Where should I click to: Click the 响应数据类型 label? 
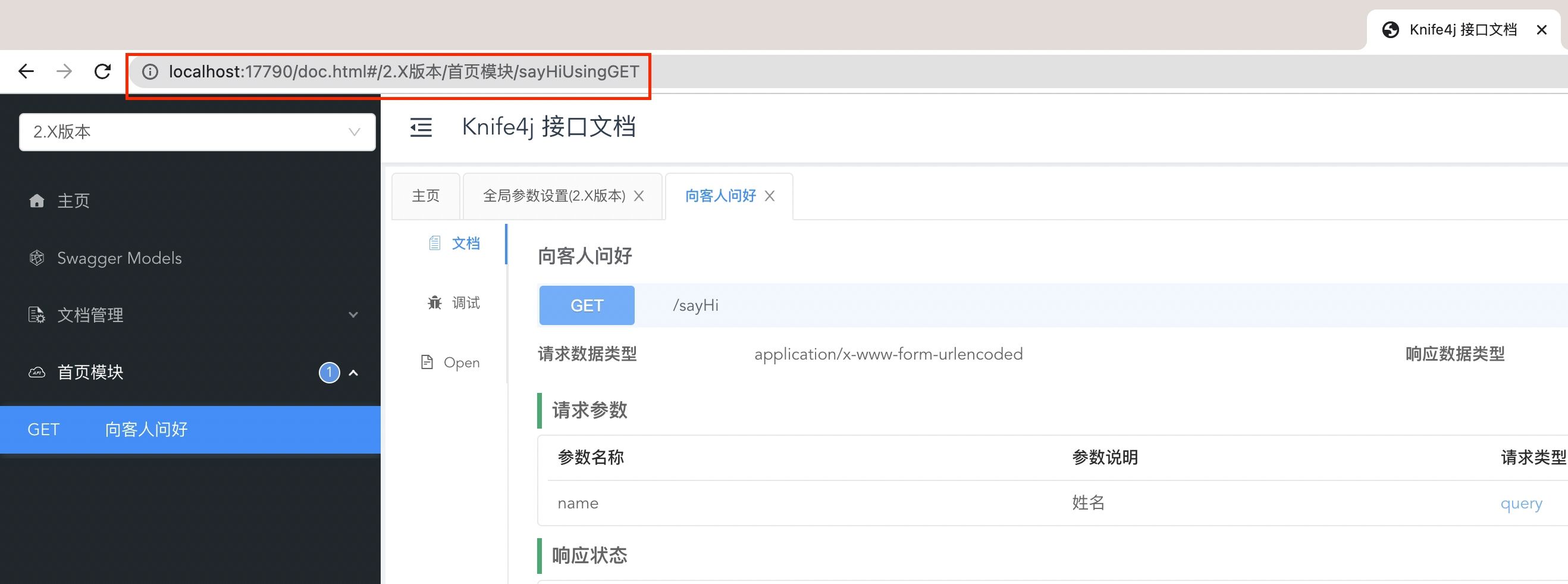[x=1455, y=354]
